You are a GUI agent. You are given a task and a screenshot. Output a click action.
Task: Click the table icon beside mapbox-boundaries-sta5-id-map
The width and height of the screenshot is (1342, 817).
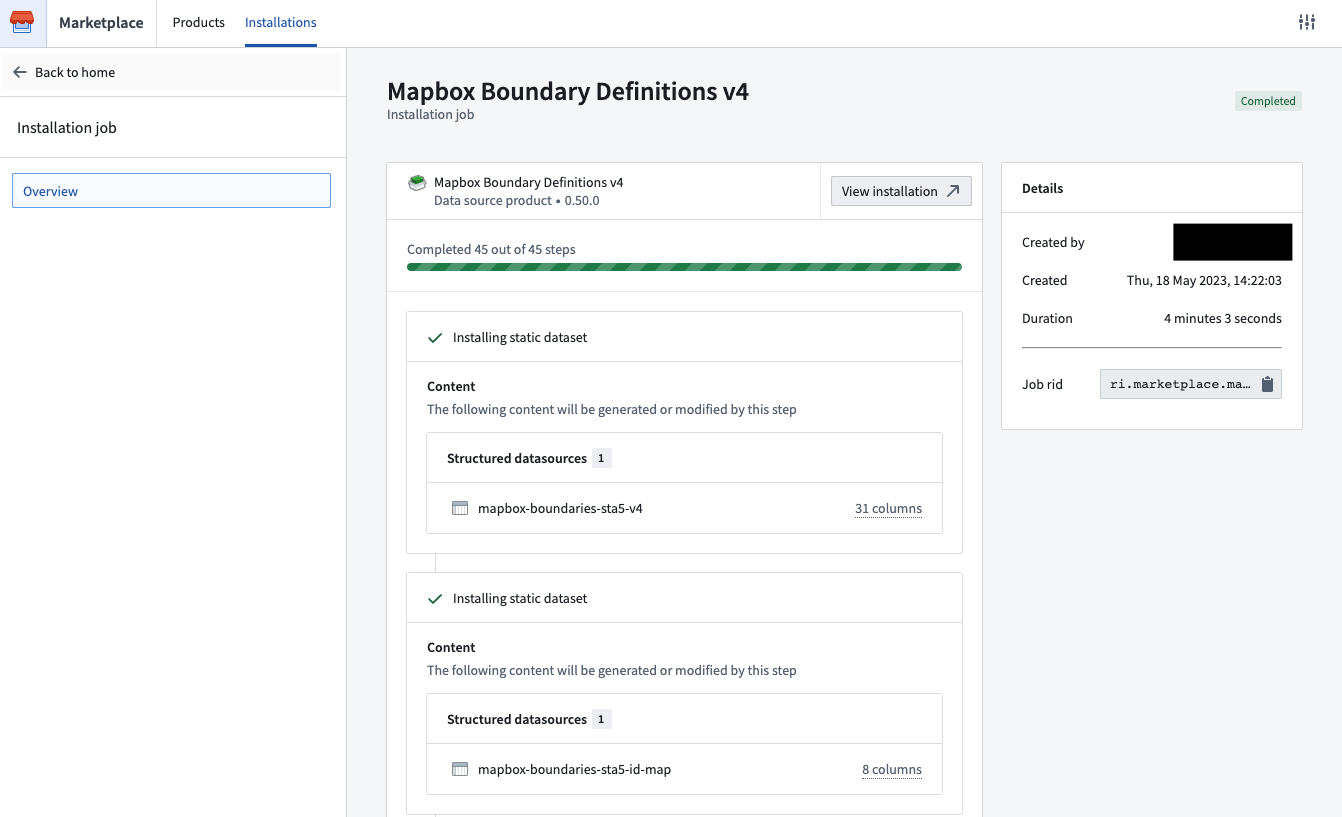(460, 769)
